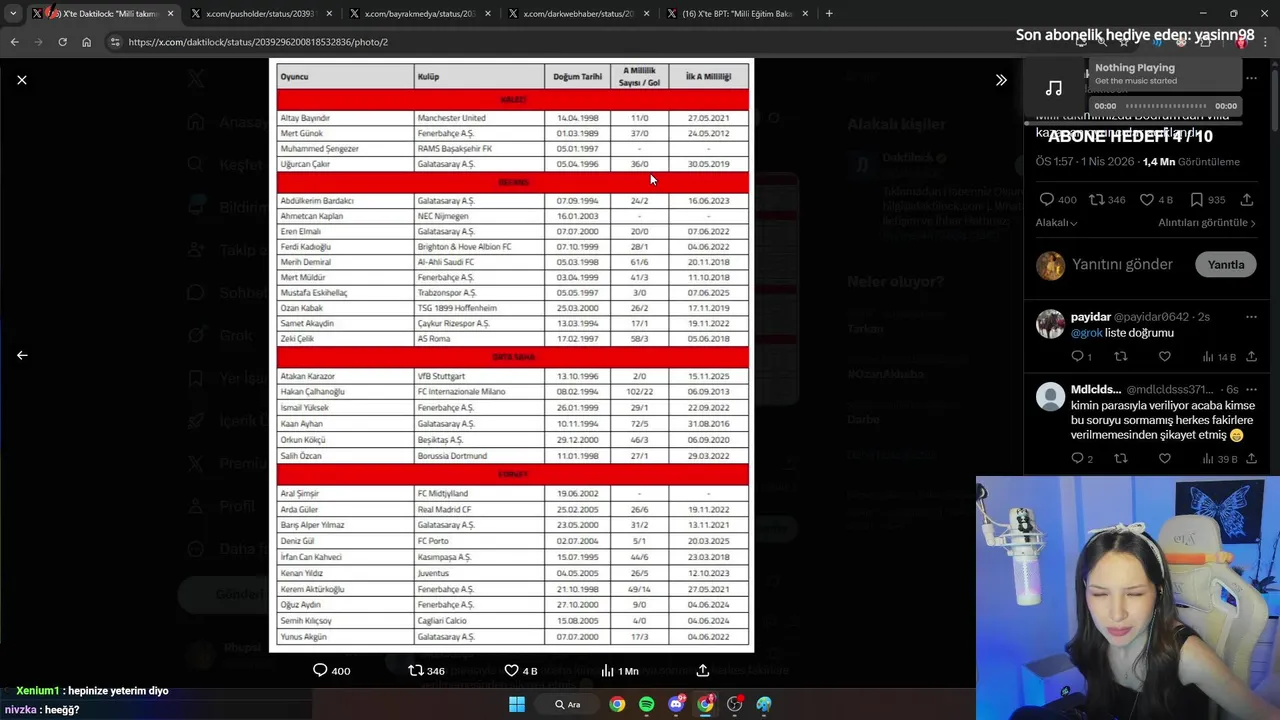The image size is (1280, 720).
Task: Toggle like heart with 4 B in side panel
Action: point(1147,199)
